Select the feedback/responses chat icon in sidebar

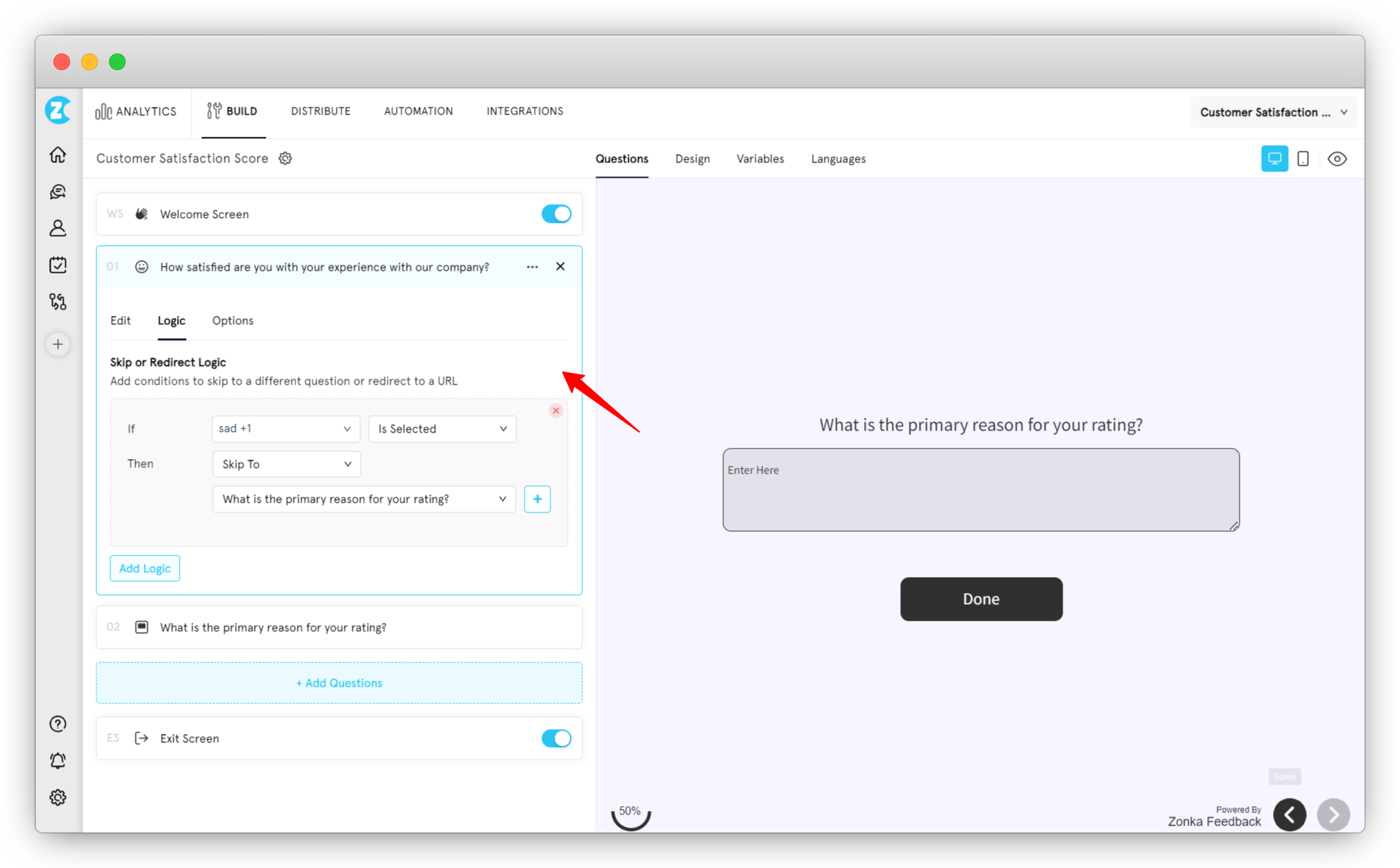58,192
